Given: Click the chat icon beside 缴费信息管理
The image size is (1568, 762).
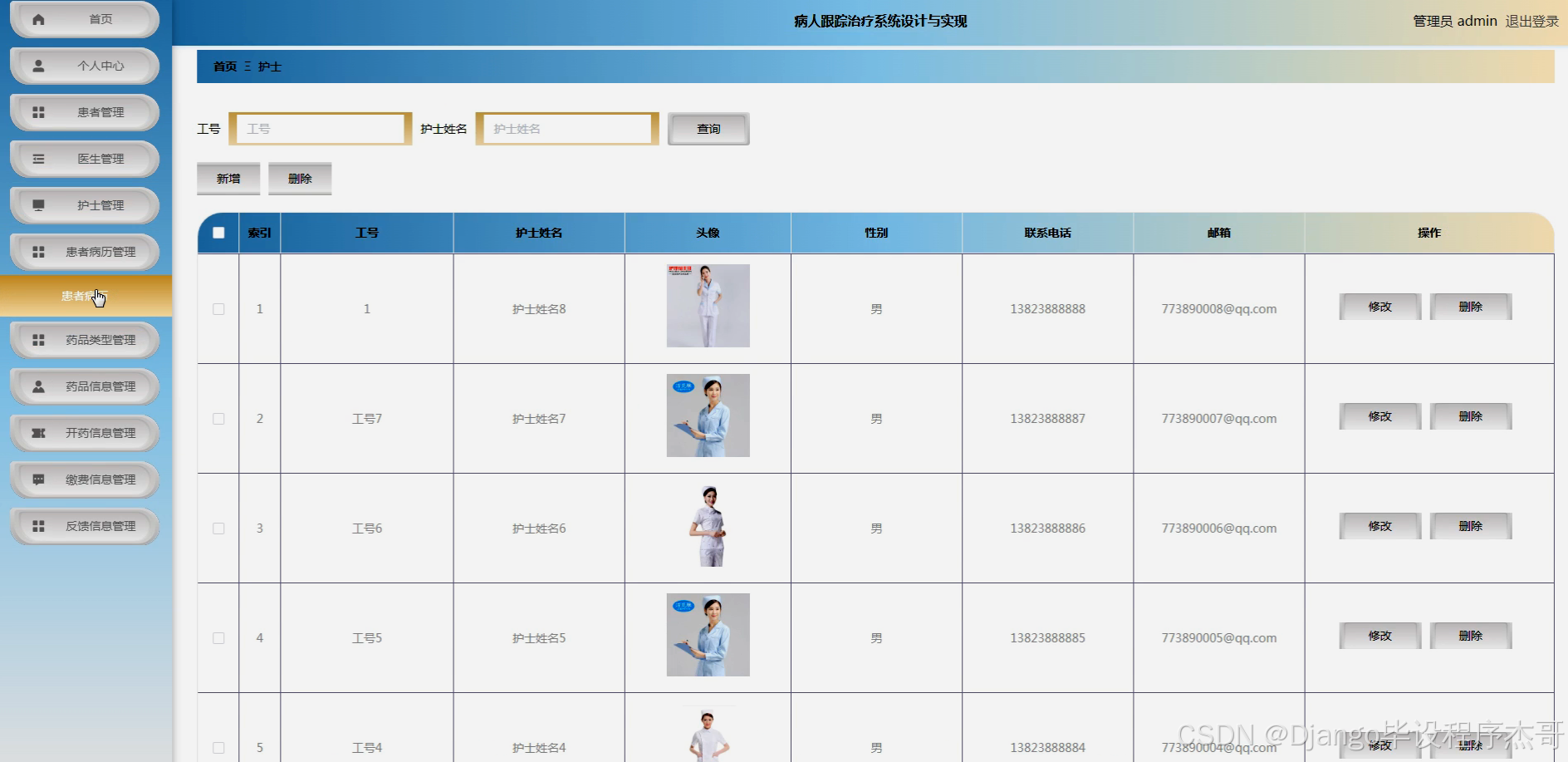Looking at the screenshot, I should [38, 479].
